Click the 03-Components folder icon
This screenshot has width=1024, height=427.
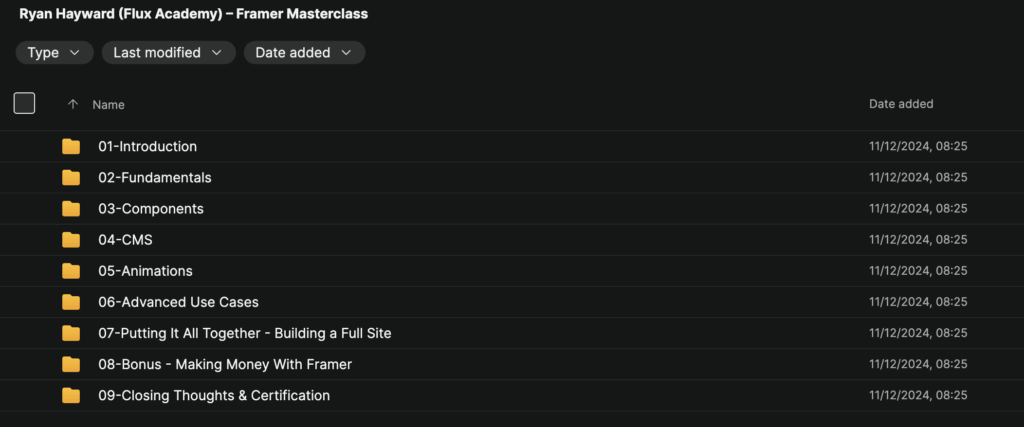71,209
